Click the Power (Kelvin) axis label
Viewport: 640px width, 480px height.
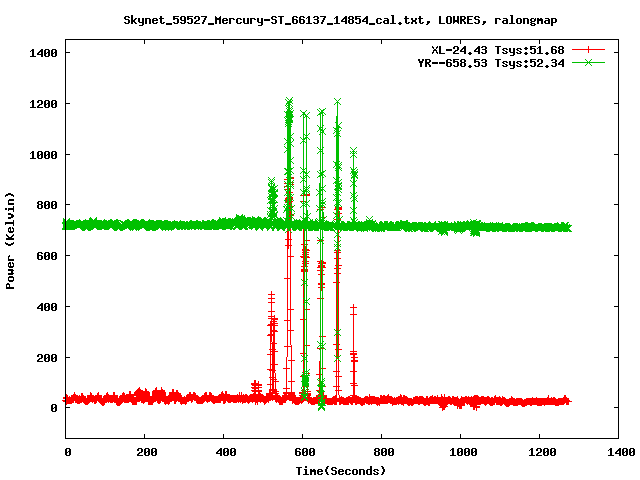point(10,241)
